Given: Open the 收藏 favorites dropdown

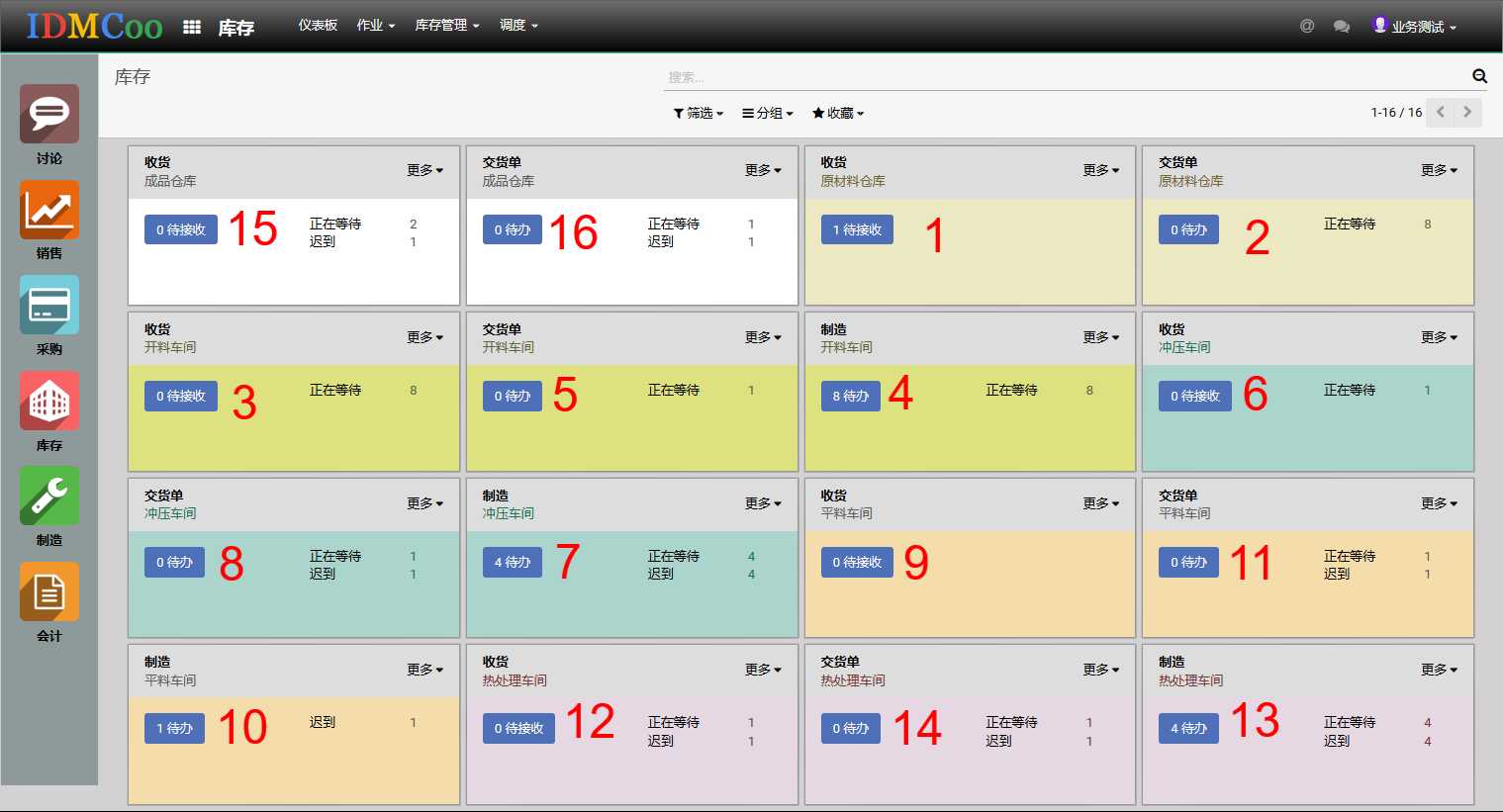Looking at the screenshot, I should (x=838, y=113).
